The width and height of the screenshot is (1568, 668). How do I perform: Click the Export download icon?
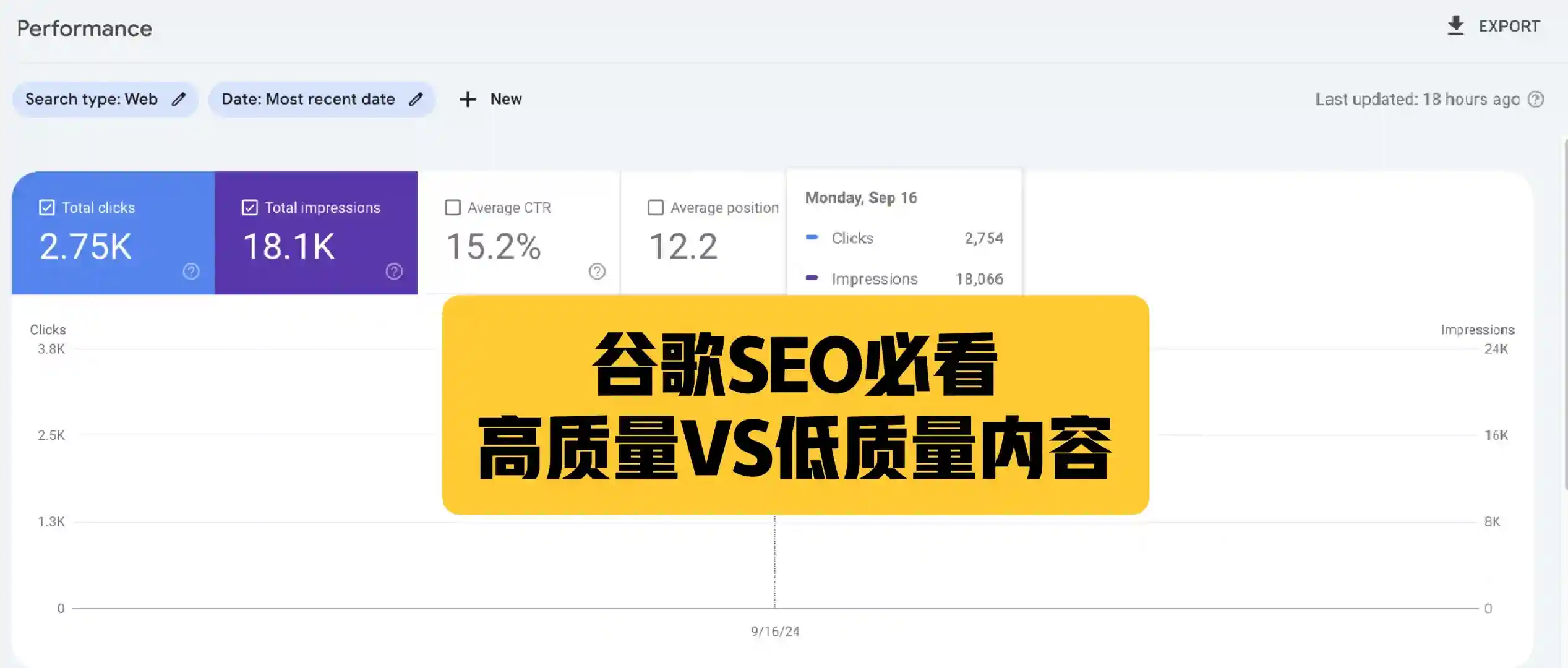[1456, 25]
